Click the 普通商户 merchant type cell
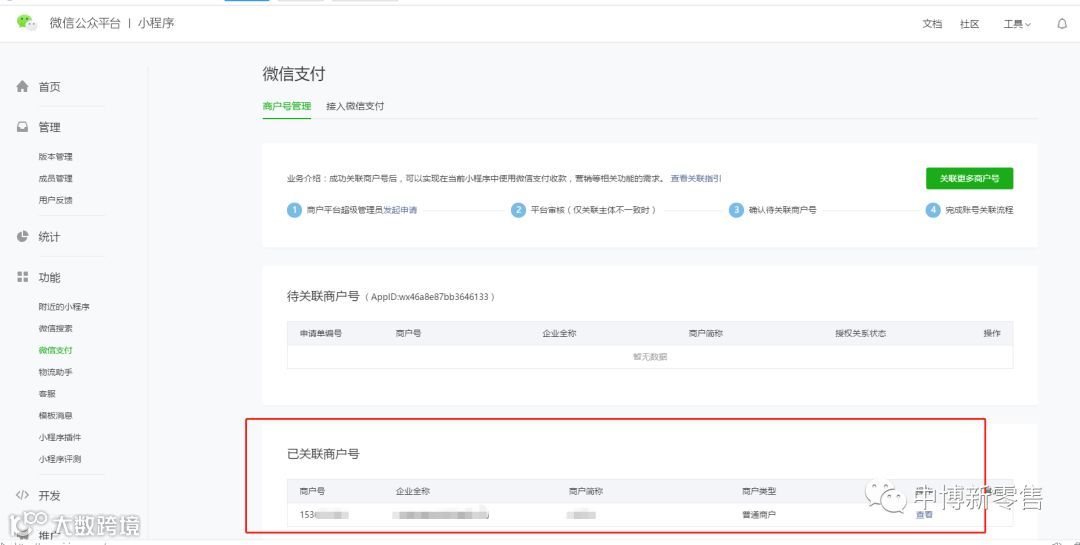This screenshot has height=545, width=1080. pos(759,515)
